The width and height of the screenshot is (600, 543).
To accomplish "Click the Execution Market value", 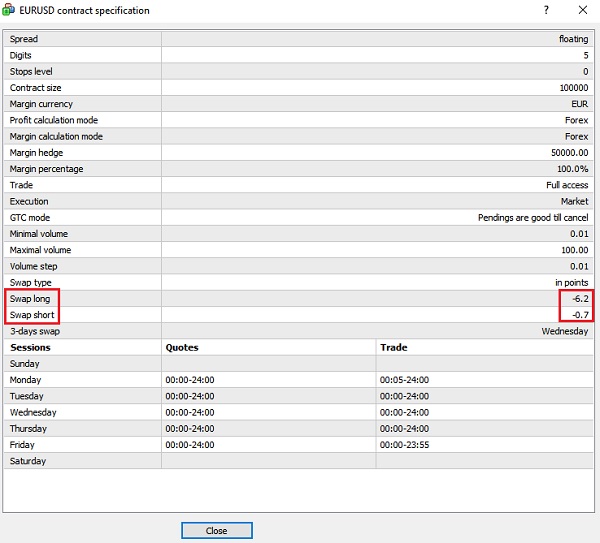I will (573, 201).
